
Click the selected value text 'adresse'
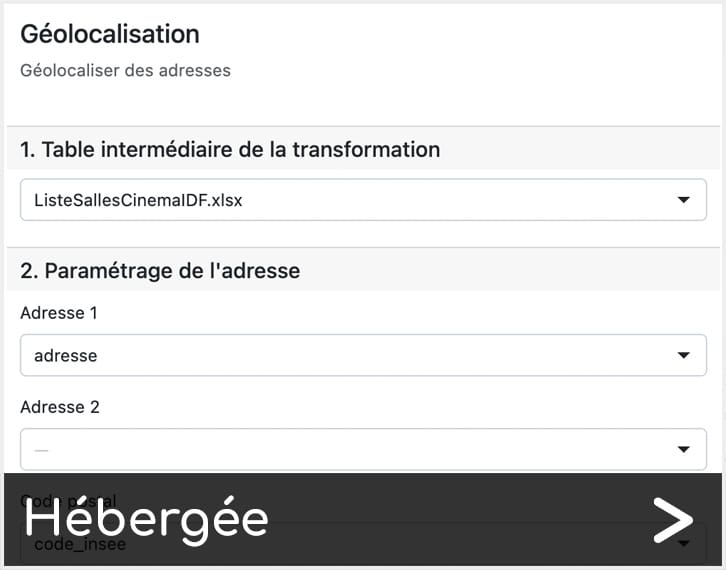(65, 355)
